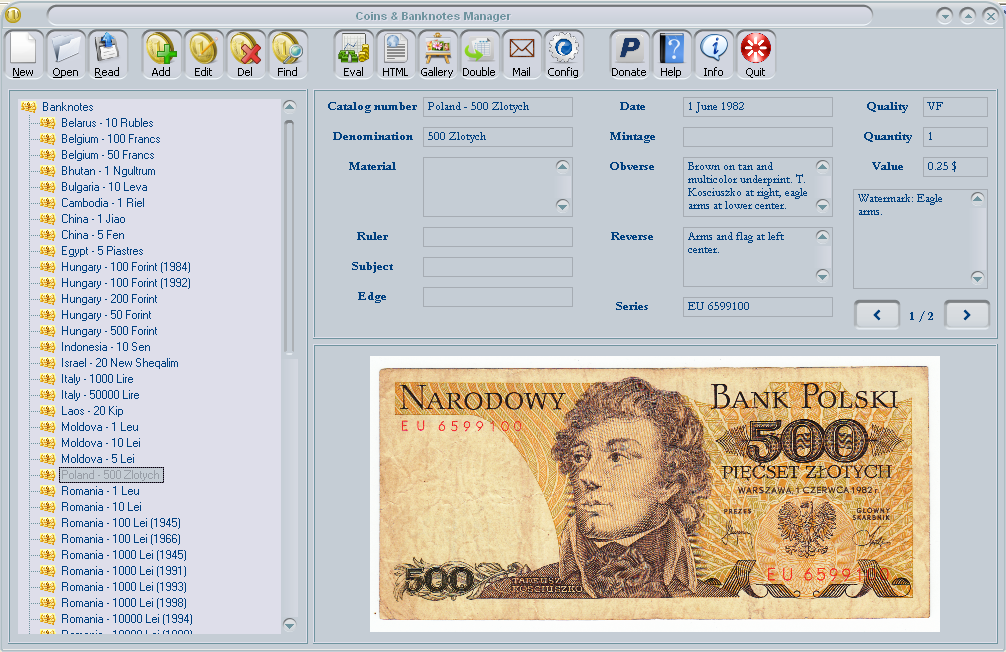Click up arrow in Obverse field
Viewport: 1006px width, 652px height.
[x=823, y=167]
